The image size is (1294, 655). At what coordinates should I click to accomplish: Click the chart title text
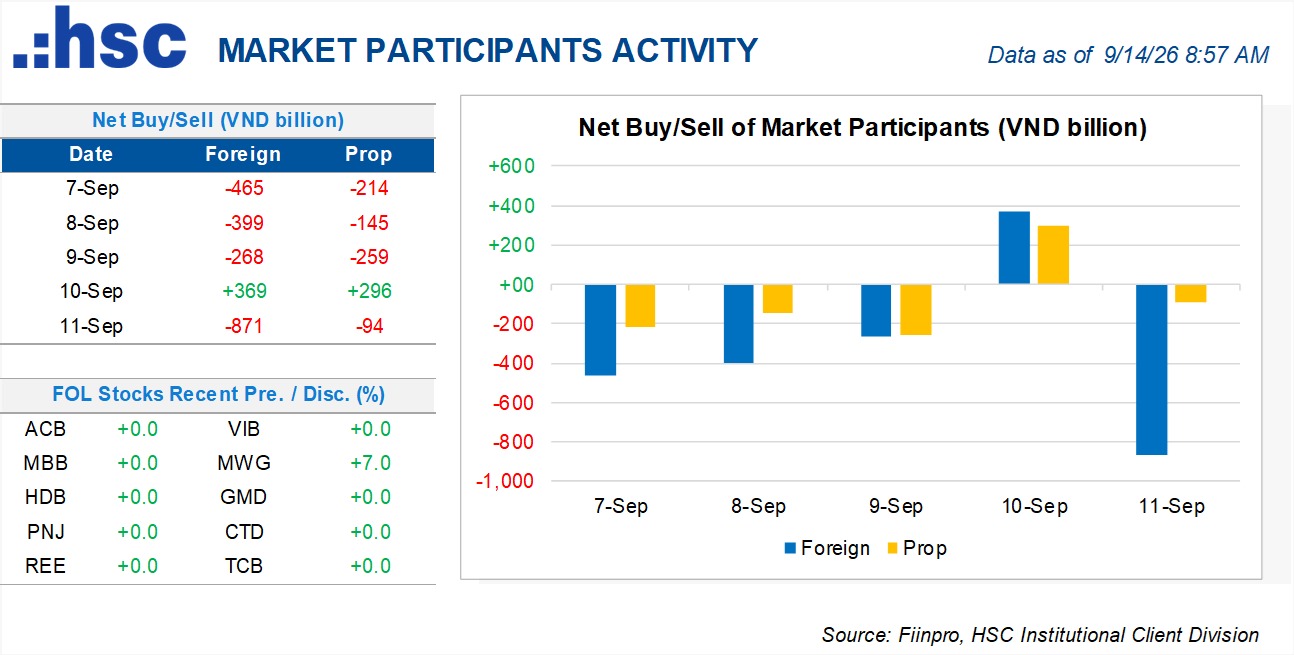(862, 128)
